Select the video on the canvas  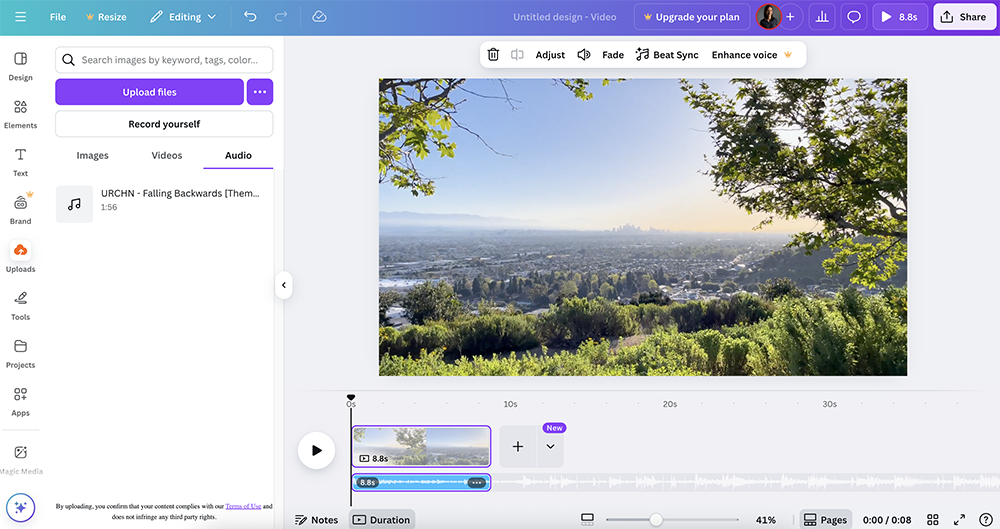coord(643,227)
